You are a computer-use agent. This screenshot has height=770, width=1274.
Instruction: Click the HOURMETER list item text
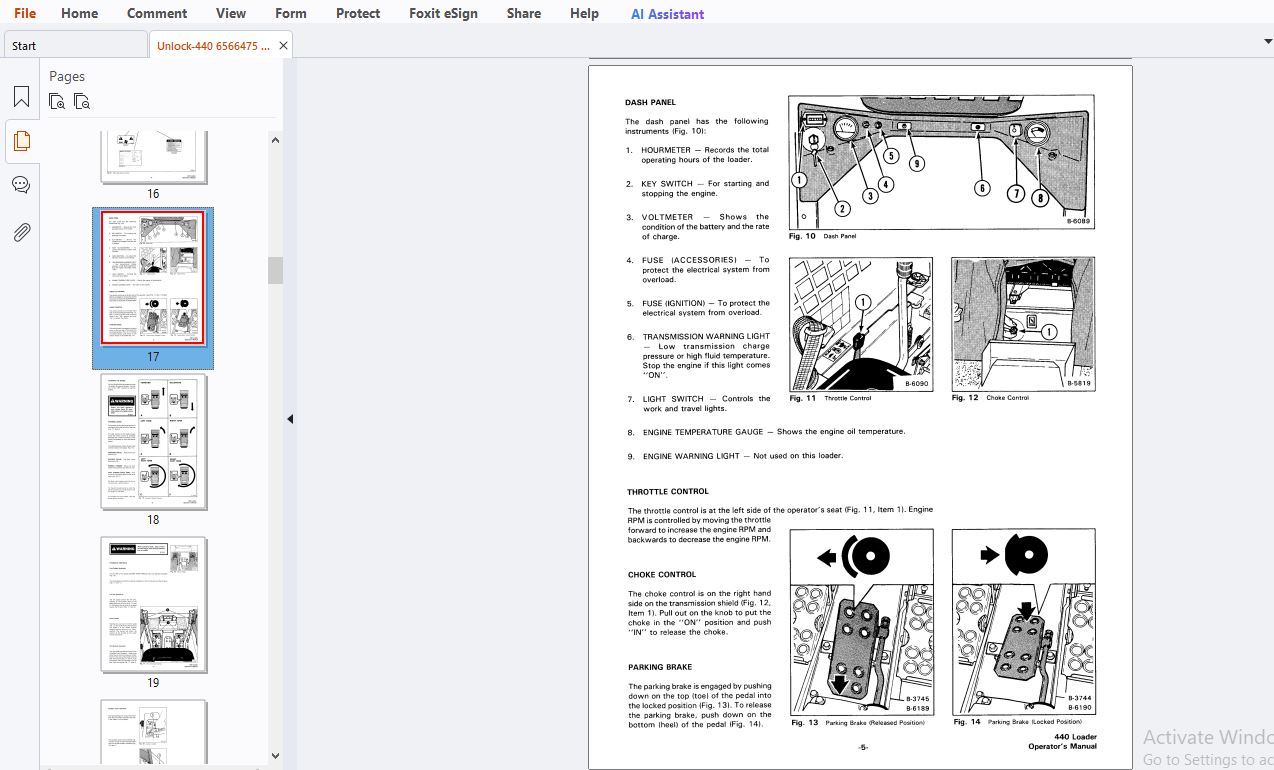[705, 155]
